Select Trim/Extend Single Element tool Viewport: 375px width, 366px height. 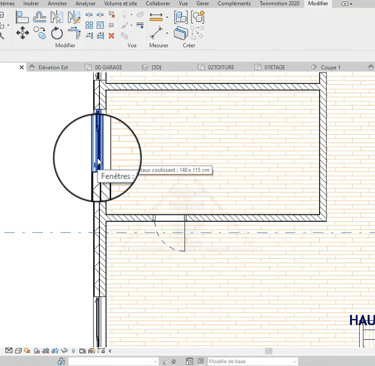pyautogui.click(x=89, y=35)
